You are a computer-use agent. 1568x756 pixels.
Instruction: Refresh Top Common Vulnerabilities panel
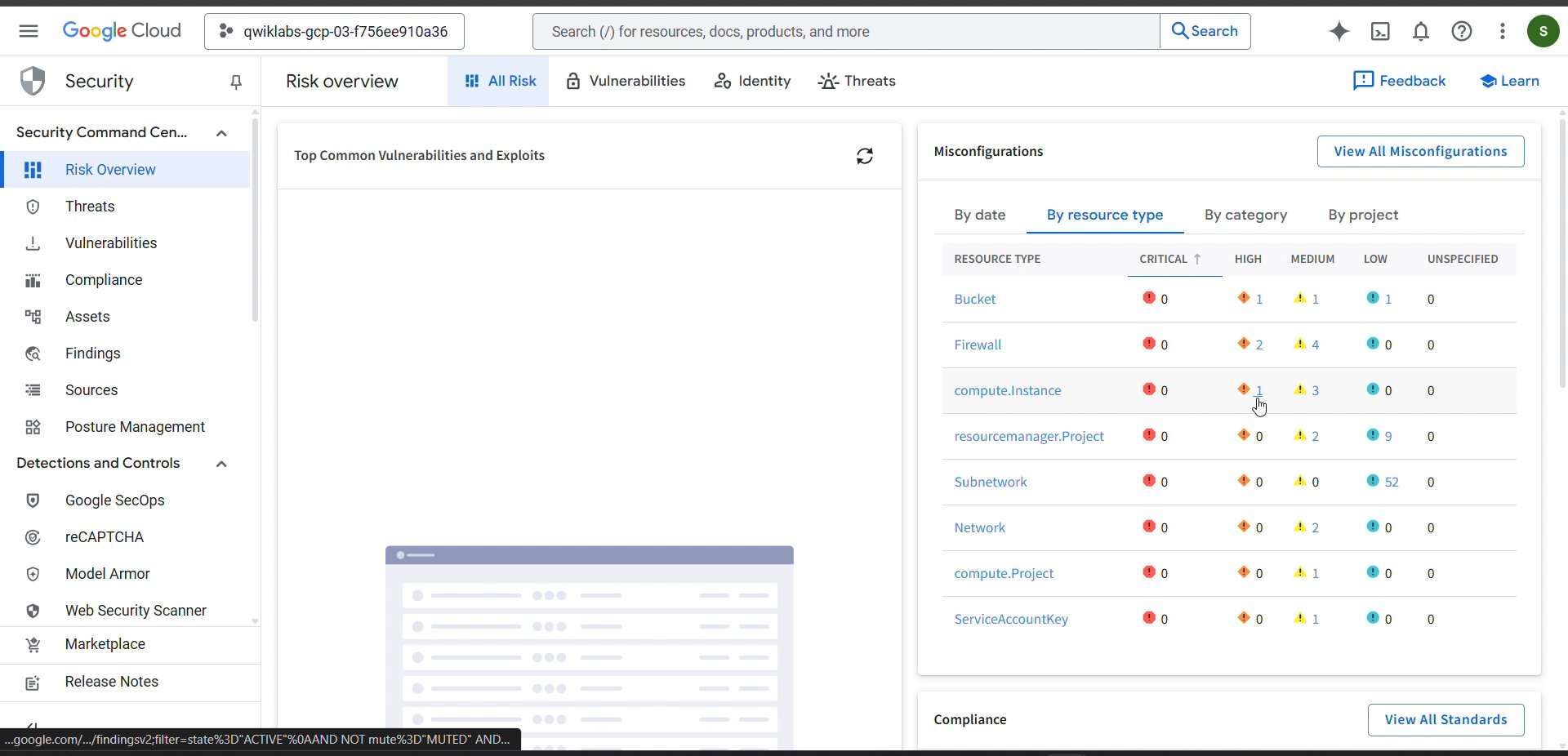pos(865,156)
